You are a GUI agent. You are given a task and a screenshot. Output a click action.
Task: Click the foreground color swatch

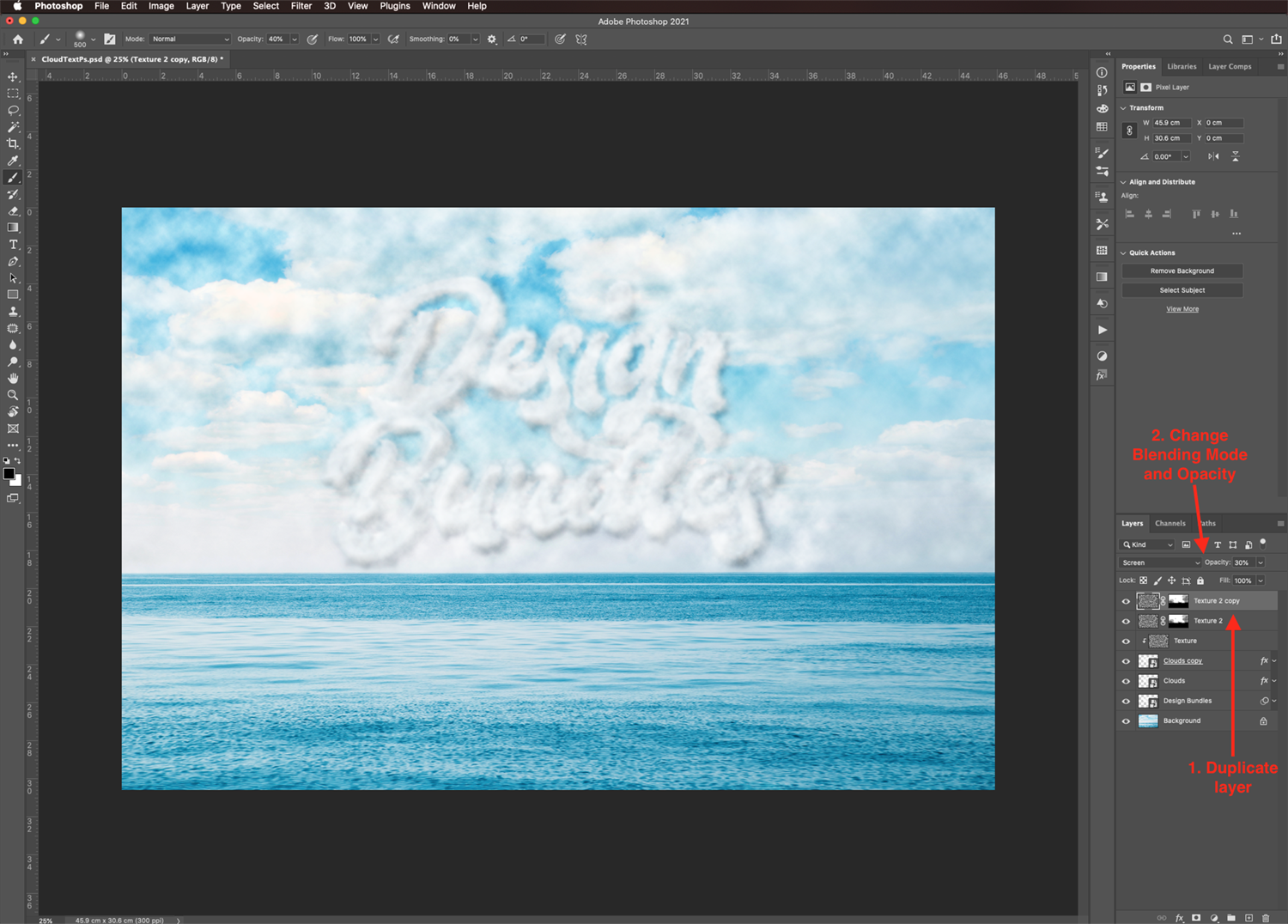point(9,473)
